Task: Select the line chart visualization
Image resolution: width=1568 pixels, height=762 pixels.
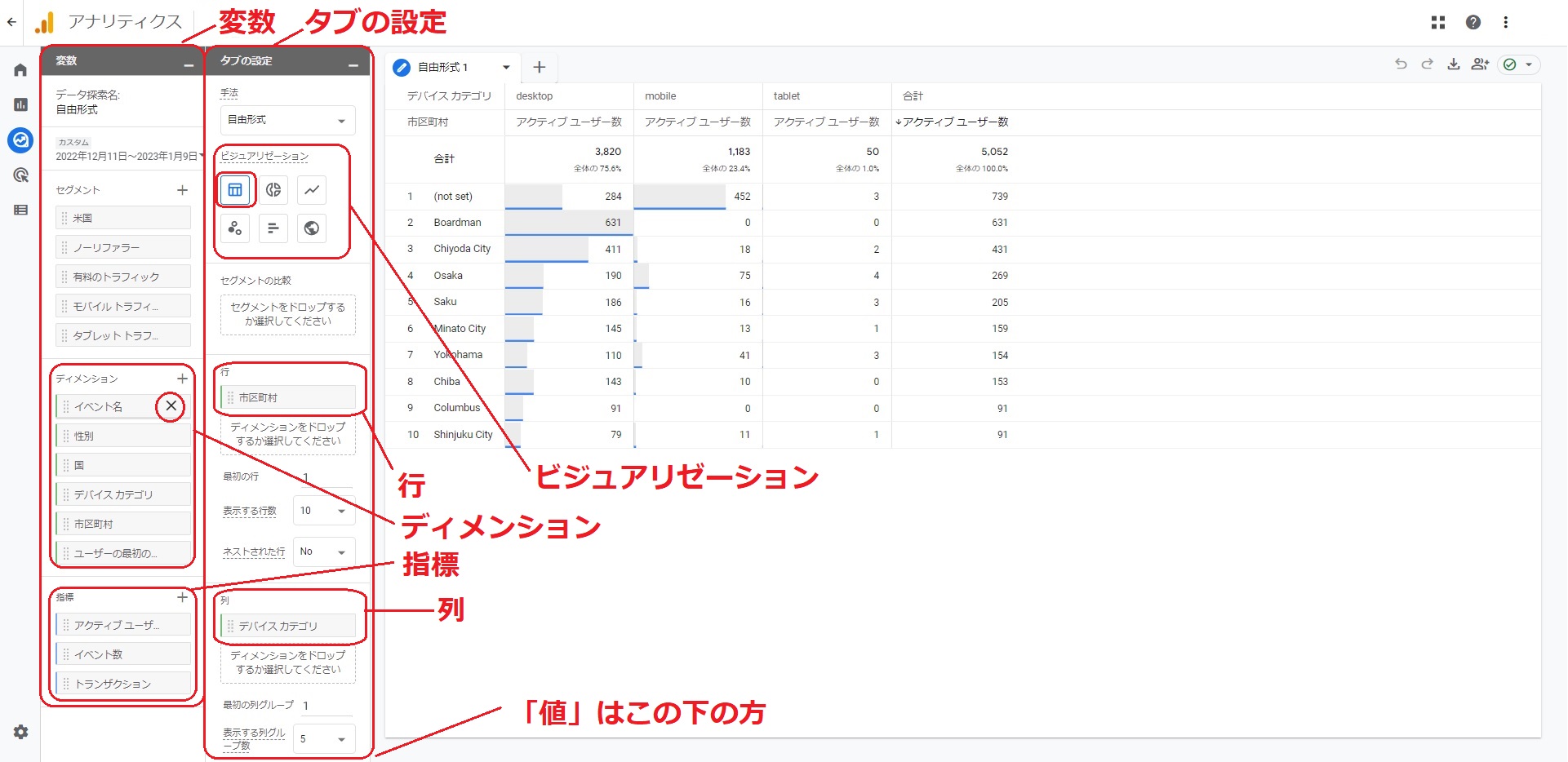Action: tap(312, 190)
